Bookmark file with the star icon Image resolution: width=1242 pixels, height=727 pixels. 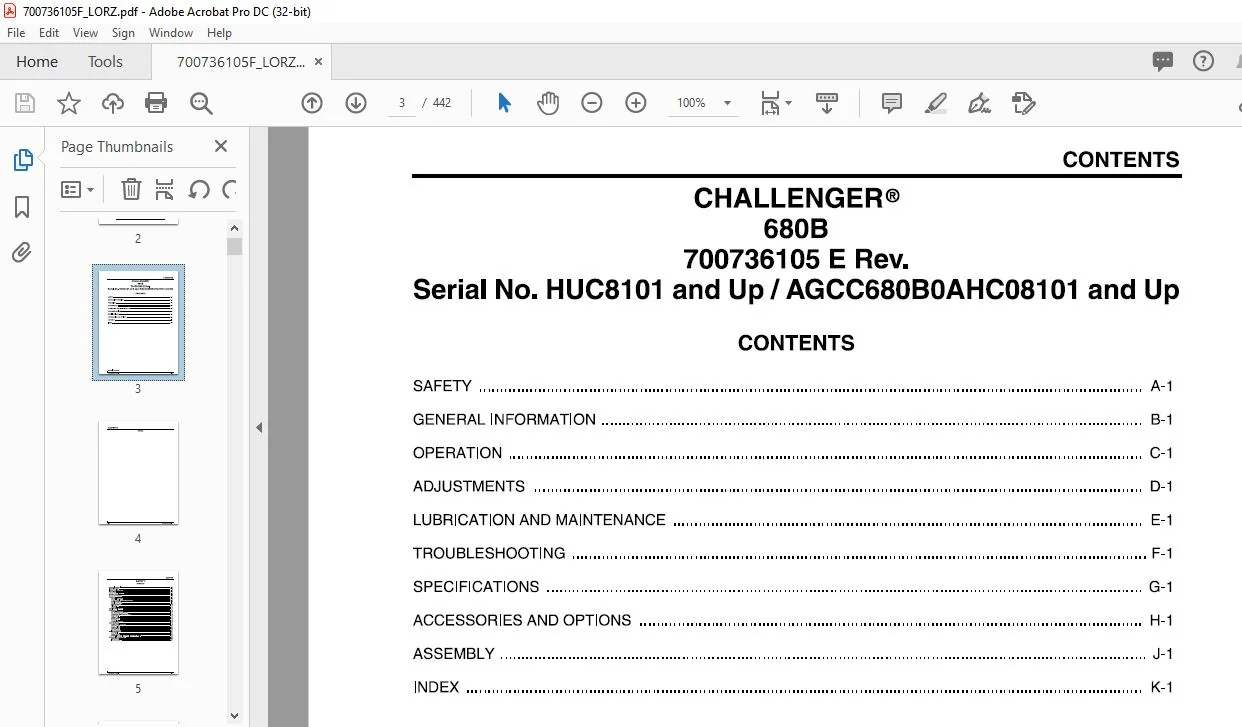(69, 103)
